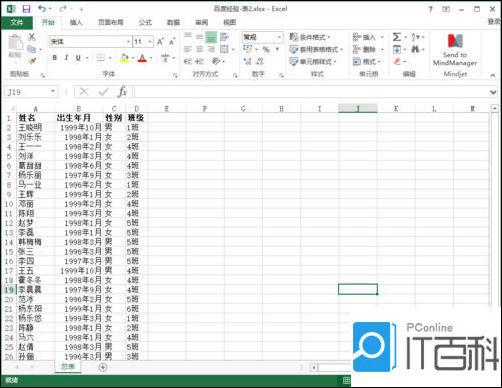Select the 总表 sheet tab
Image resolution: width=502 pixels, height=388 pixels.
68,367
